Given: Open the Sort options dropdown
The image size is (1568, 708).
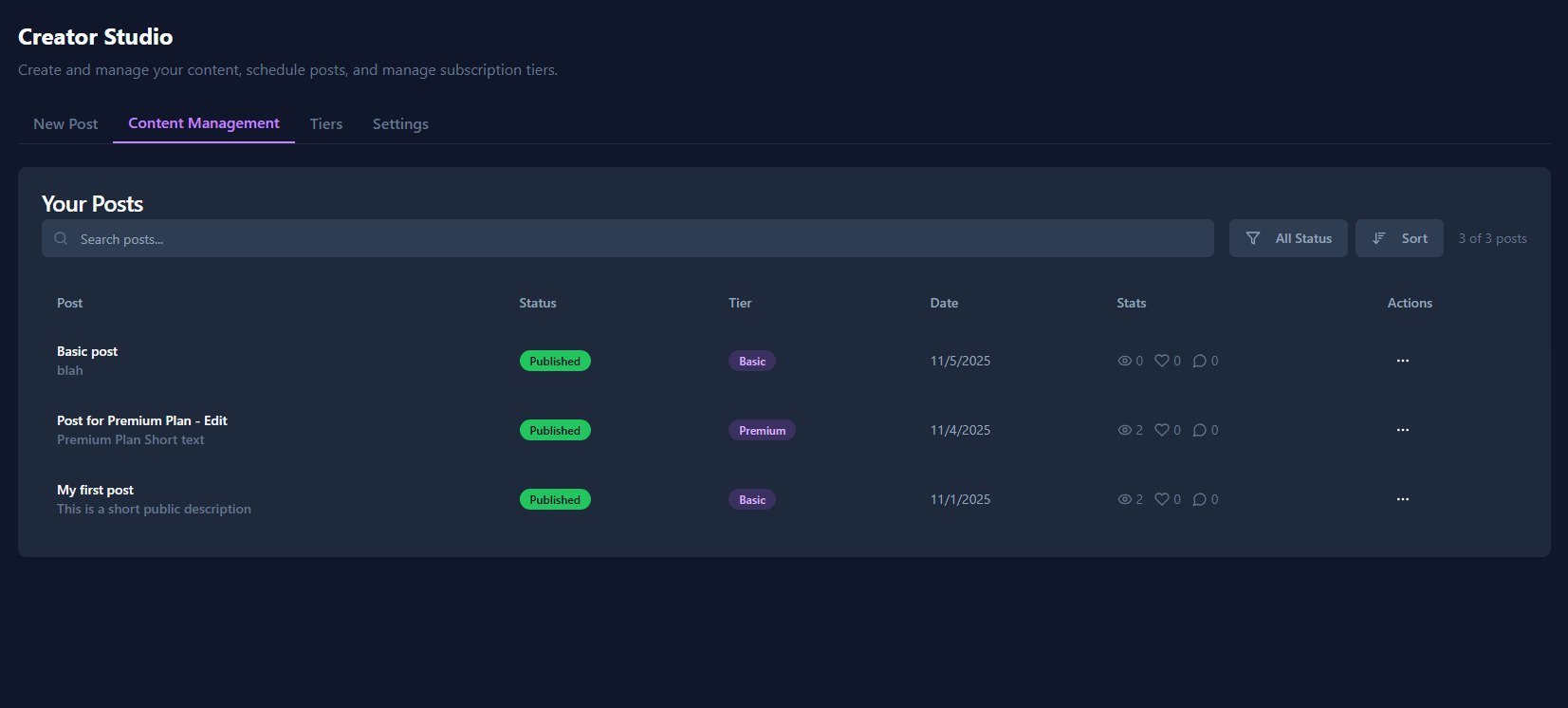Looking at the screenshot, I should 1399,238.
